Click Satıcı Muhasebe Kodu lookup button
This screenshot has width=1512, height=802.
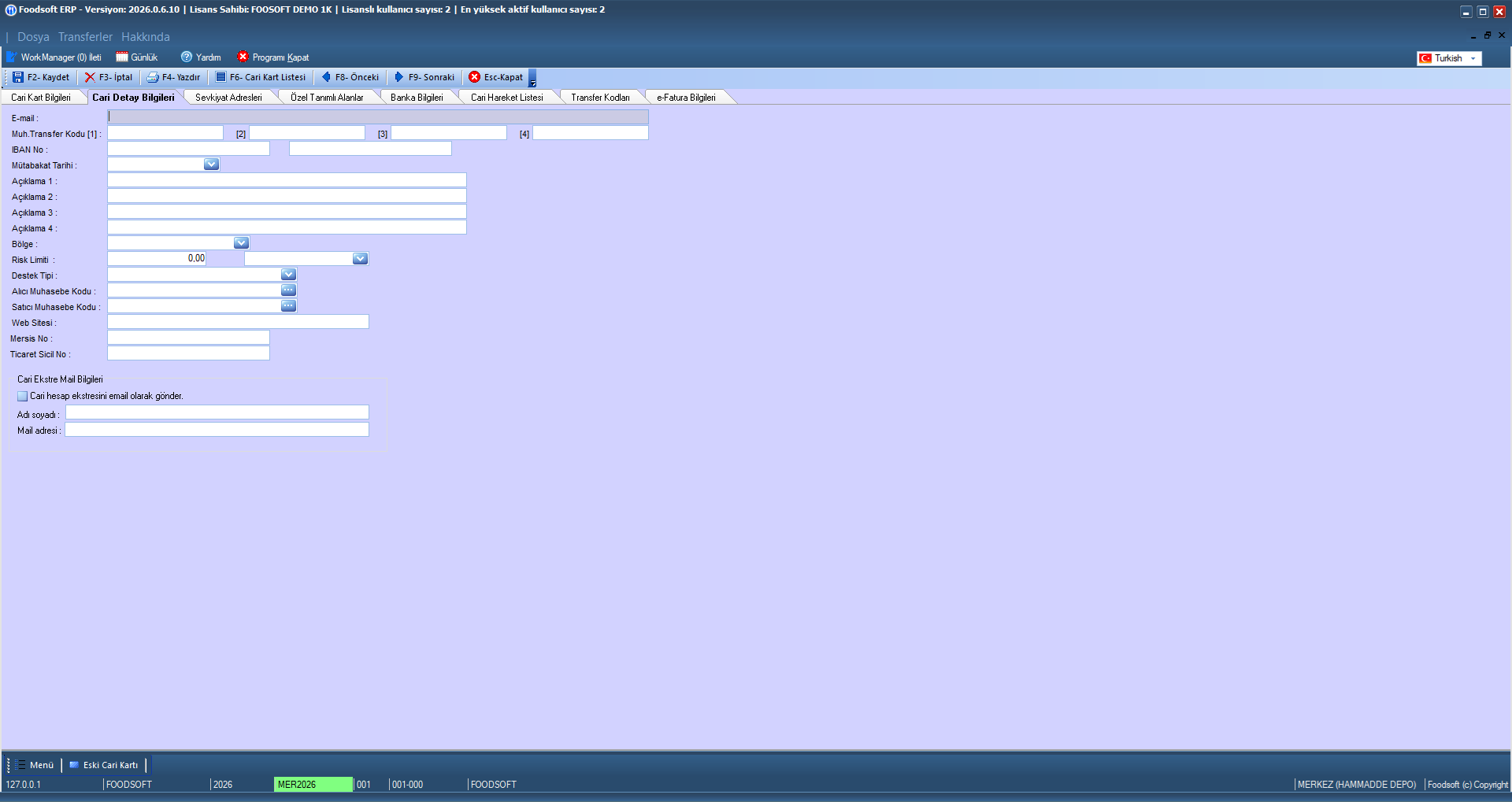tap(288, 306)
